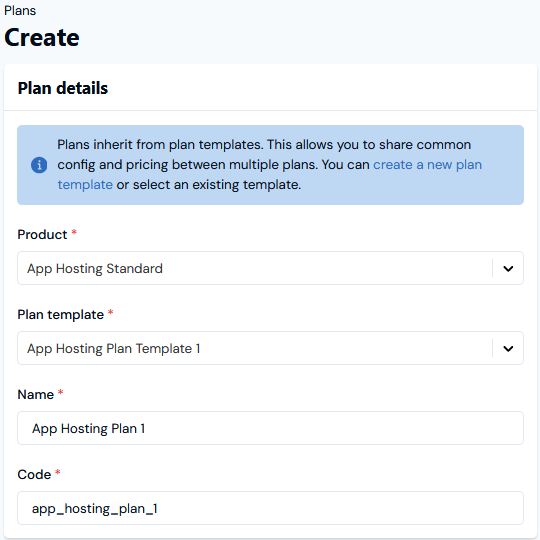
Task: Select the Create page heading
Action: pos(42,37)
